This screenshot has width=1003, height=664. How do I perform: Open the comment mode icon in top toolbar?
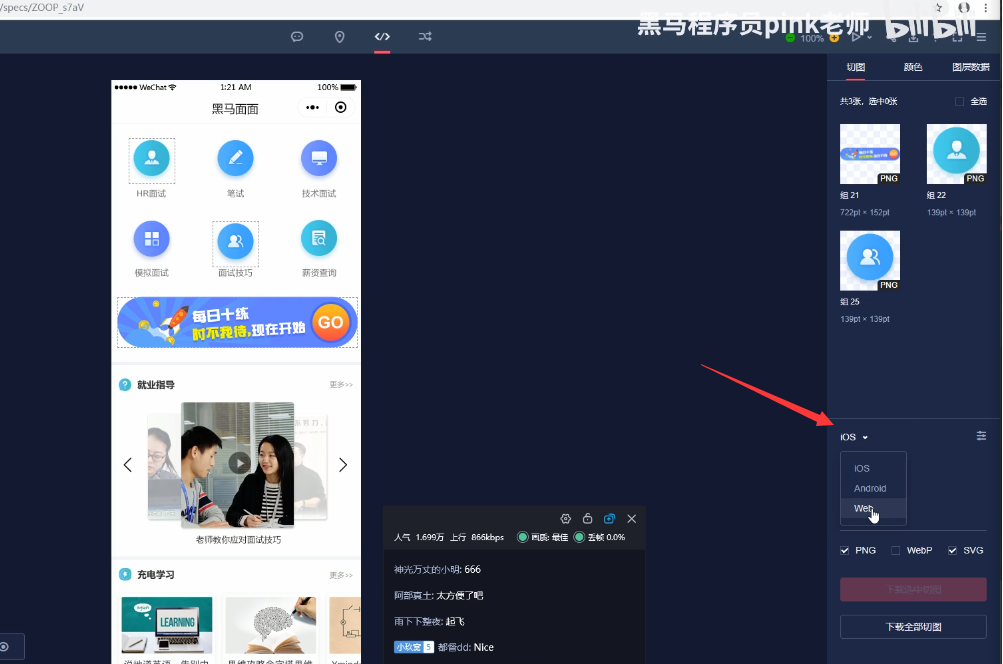point(297,36)
